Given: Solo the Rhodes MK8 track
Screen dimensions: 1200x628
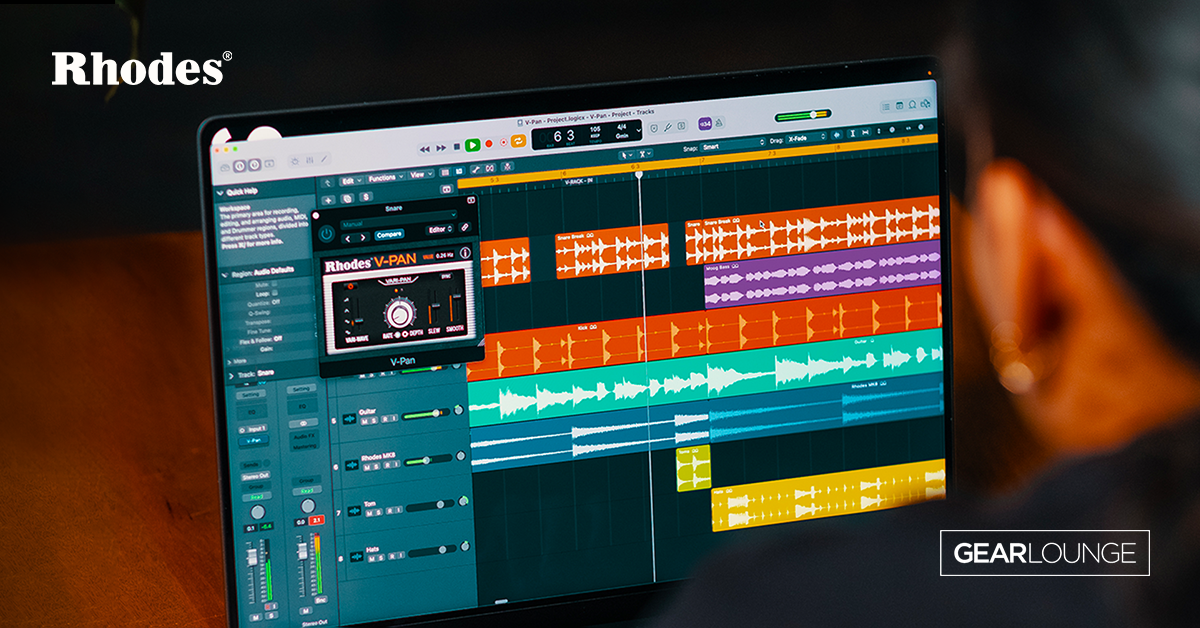Looking at the screenshot, I should [374, 465].
